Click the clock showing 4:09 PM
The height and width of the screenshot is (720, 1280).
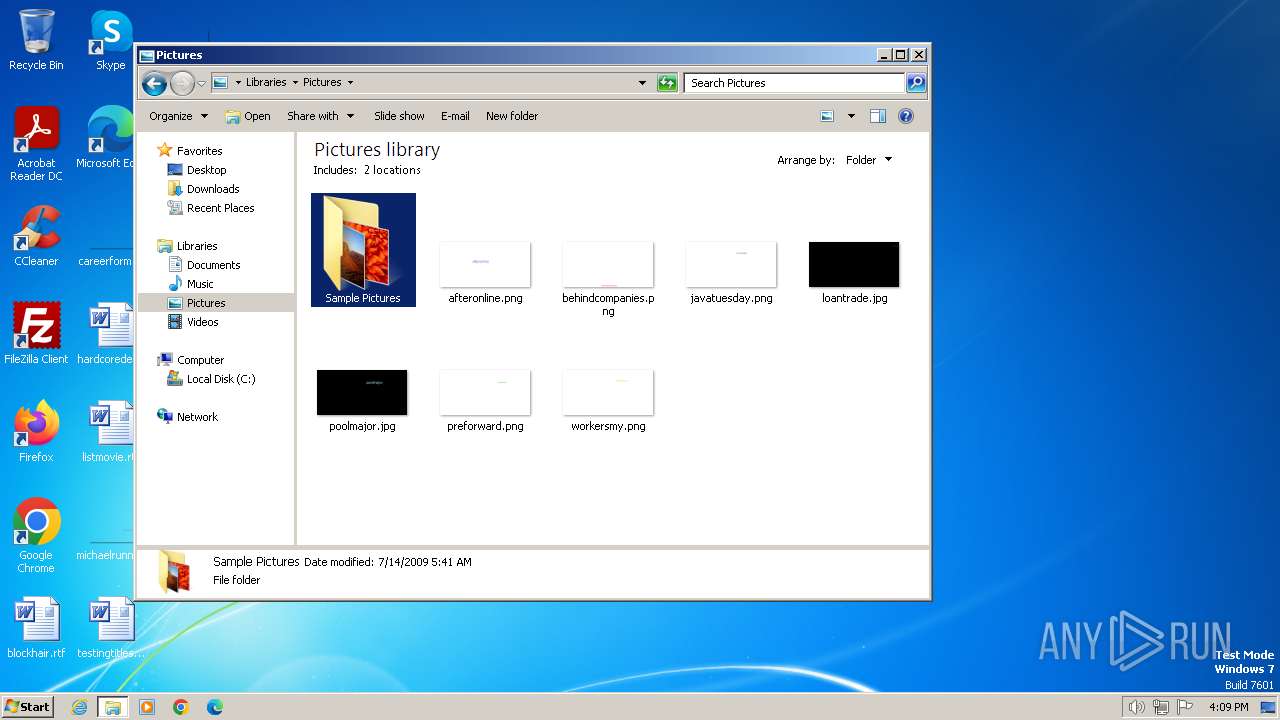[1228, 707]
